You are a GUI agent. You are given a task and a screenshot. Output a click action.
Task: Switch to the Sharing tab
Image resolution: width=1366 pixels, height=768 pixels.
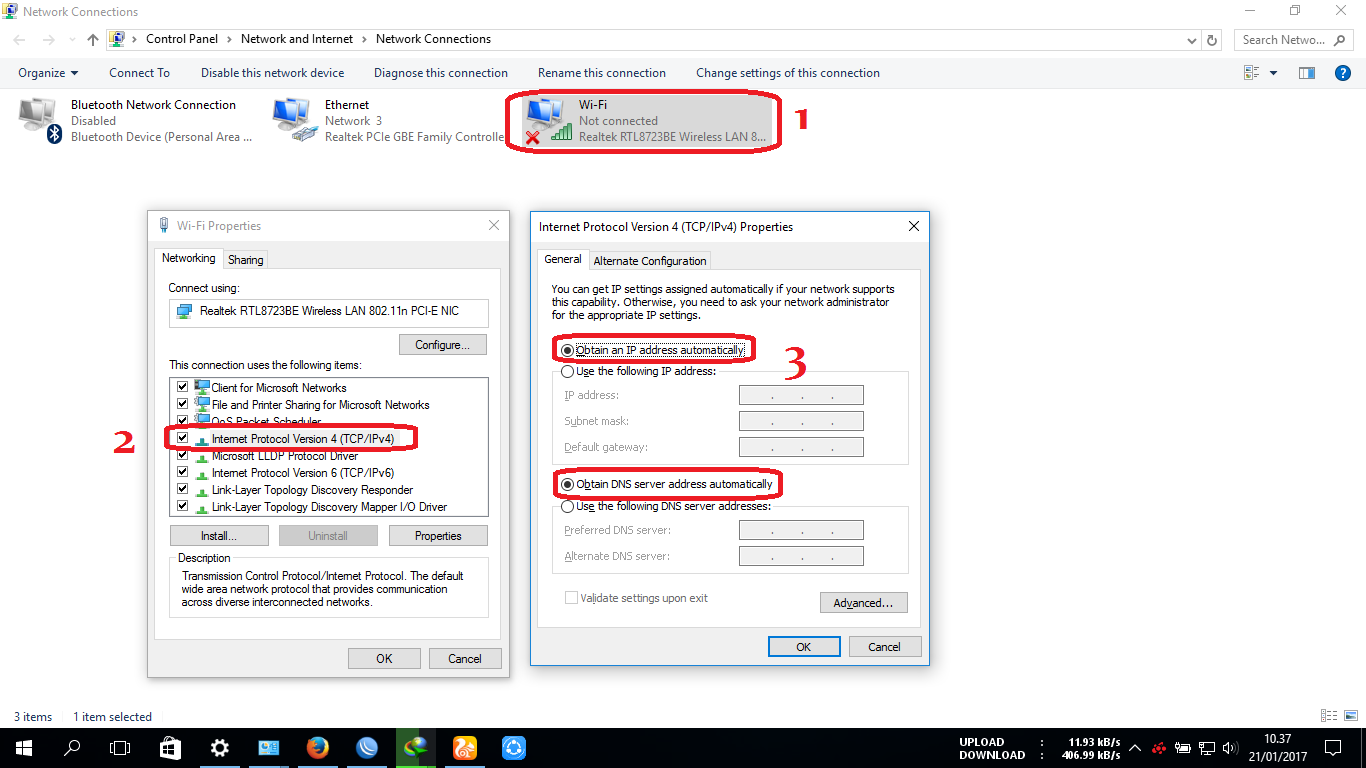[245, 260]
